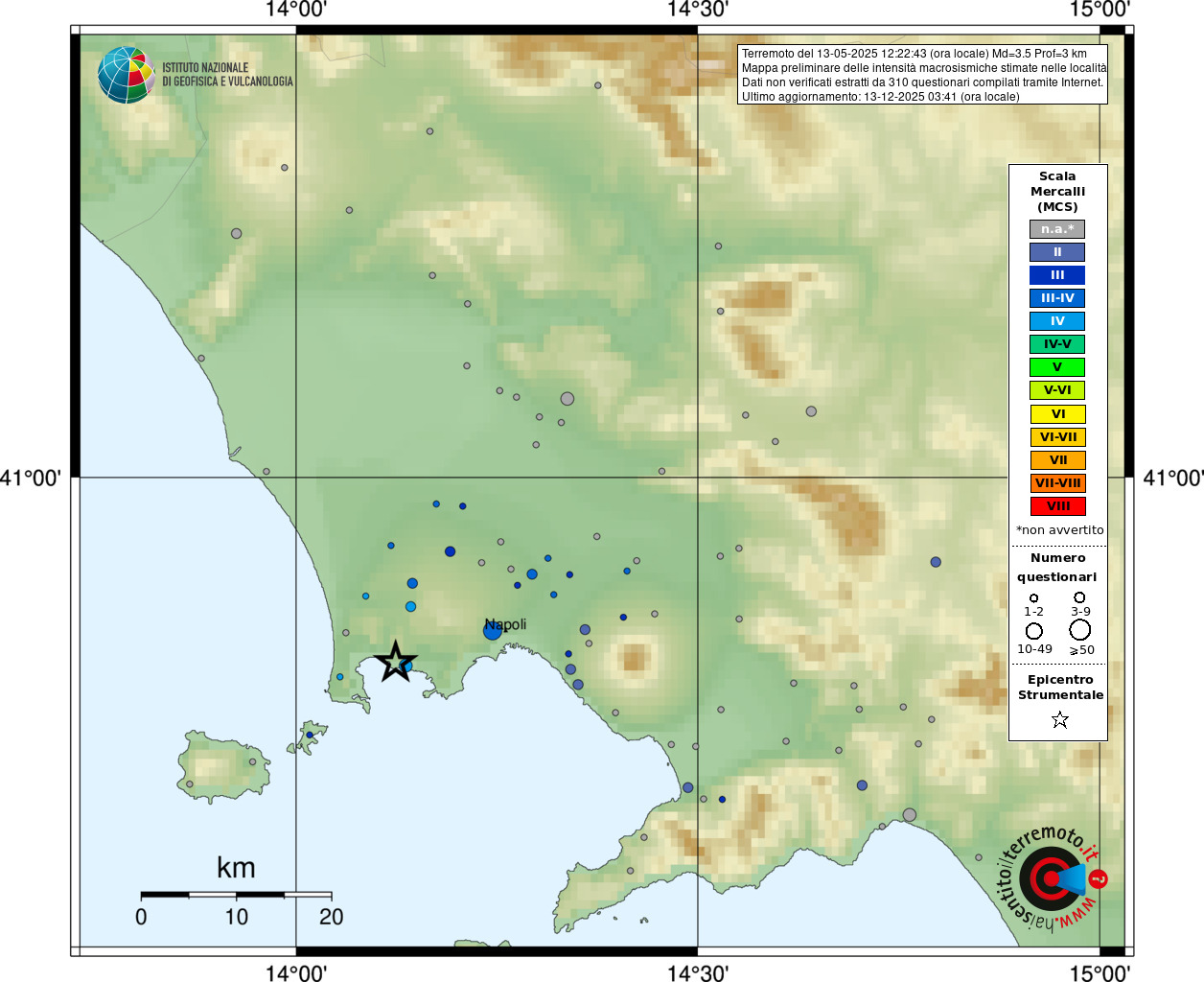The image size is (1204, 982).
Task: Click the 10-49 questionnaire circle in legend
Action: click(1034, 631)
